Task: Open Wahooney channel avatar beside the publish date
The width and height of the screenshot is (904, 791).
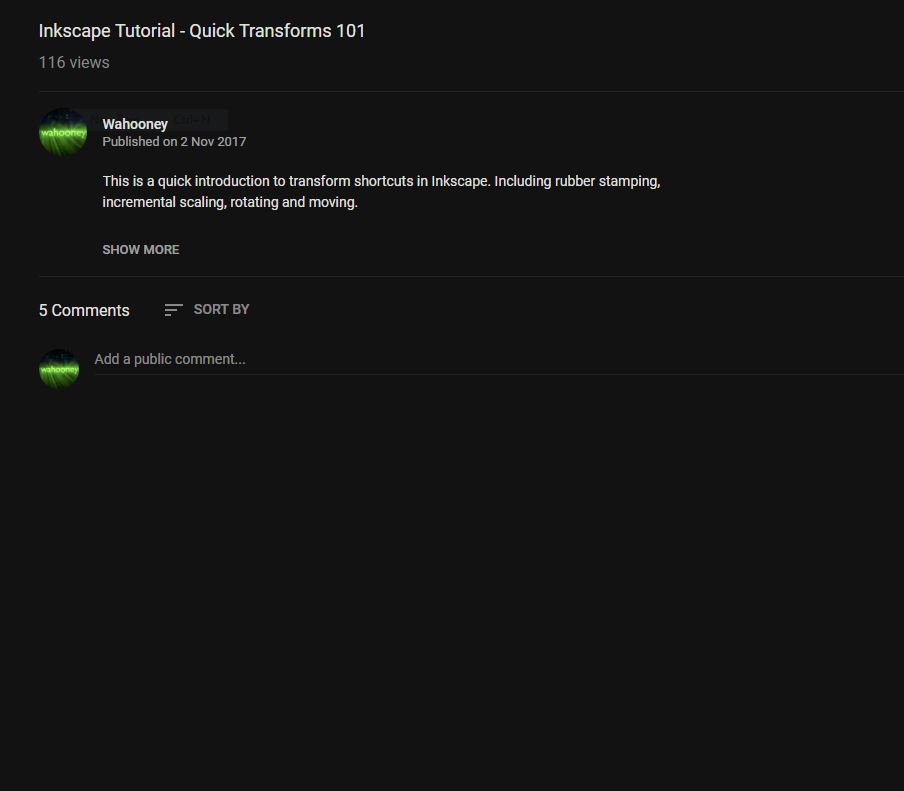Action: pyautogui.click(x=63, y=132)
